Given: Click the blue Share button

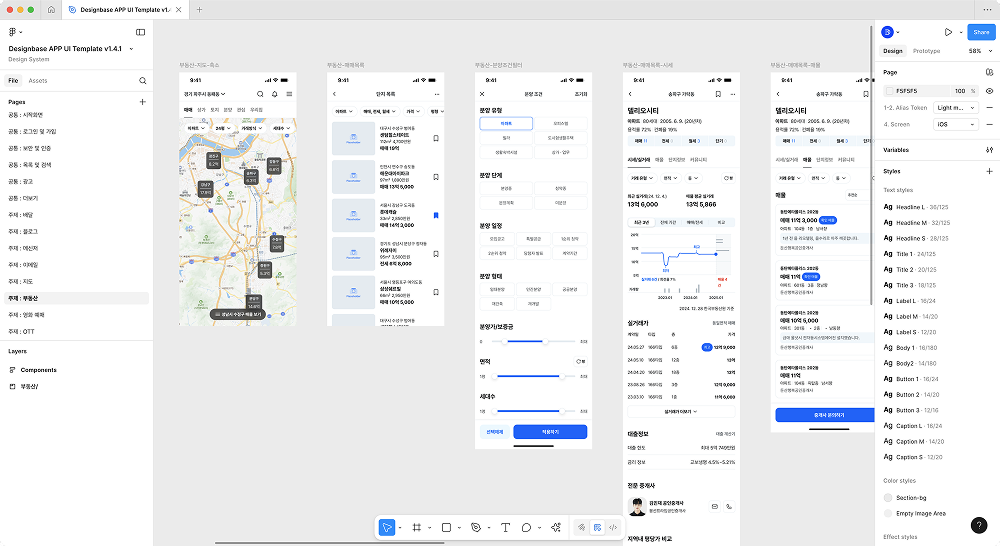Looking at the screenshot, I should [x=980, y=32].
